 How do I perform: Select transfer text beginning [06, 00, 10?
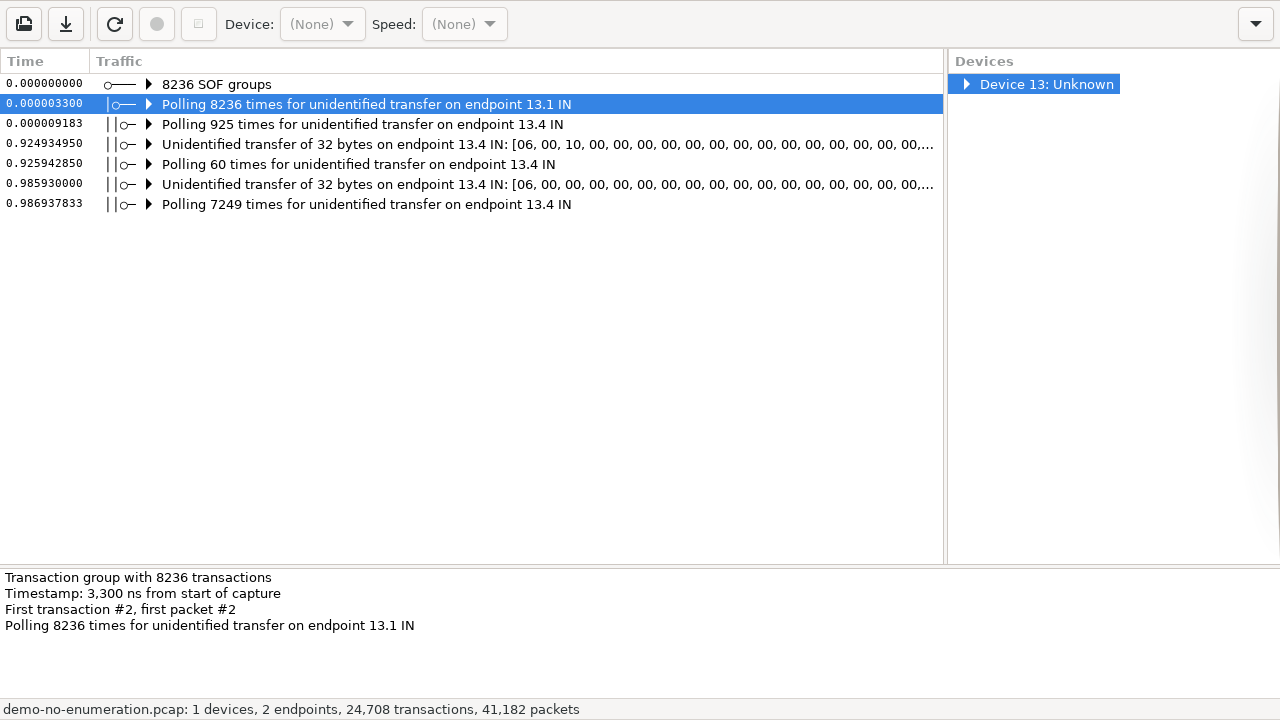point(548,144)
